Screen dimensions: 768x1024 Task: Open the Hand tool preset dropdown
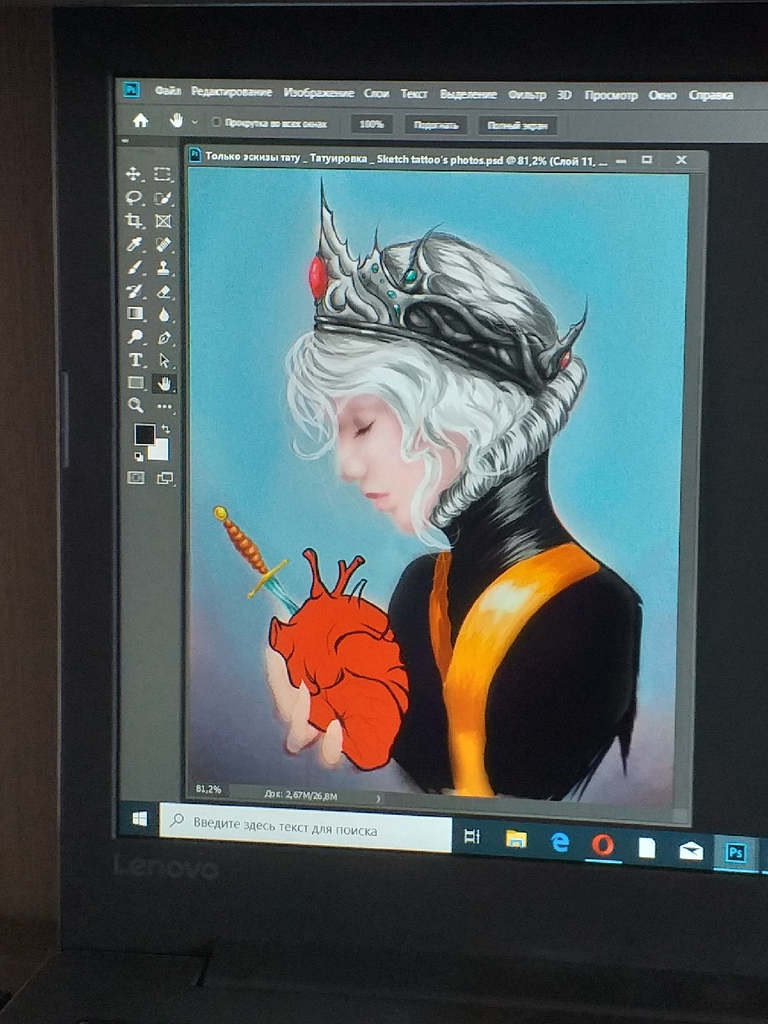pos(195,122)
